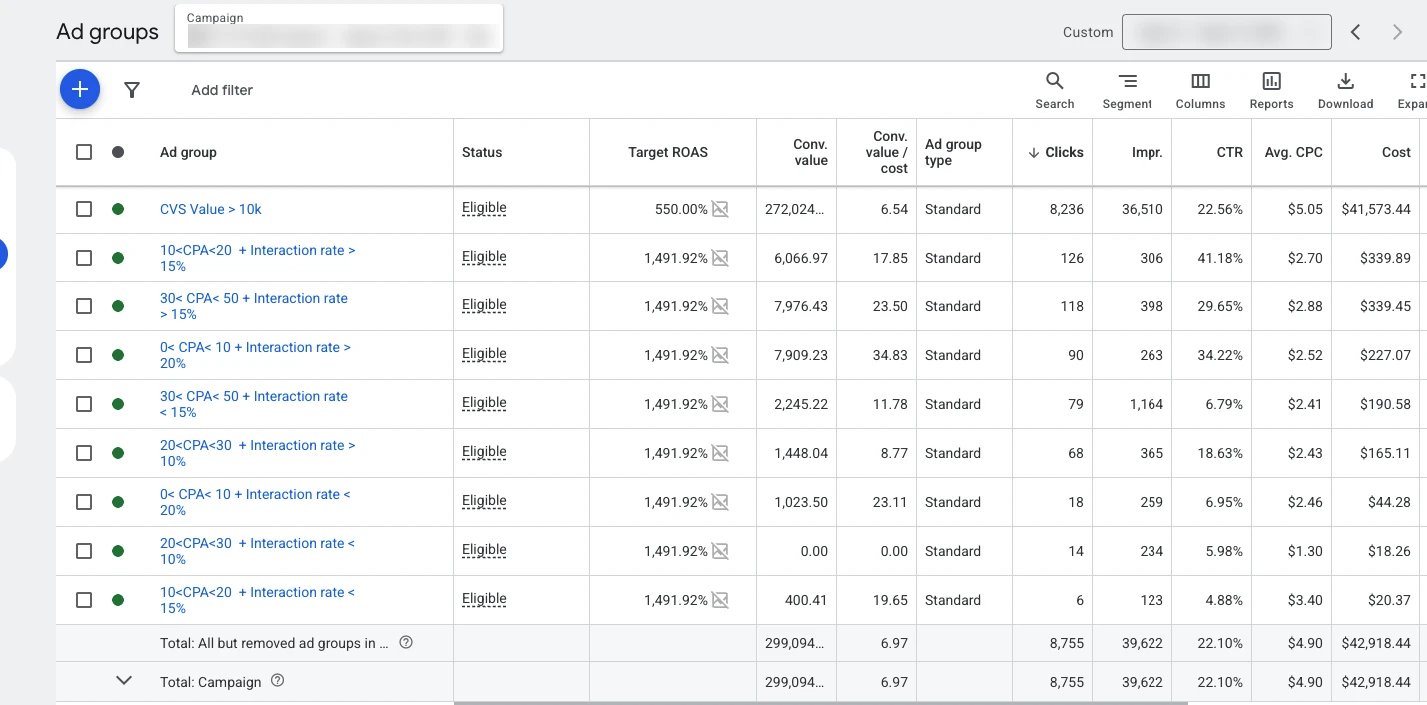Sort by Clicks column header

click(1055, 152)
